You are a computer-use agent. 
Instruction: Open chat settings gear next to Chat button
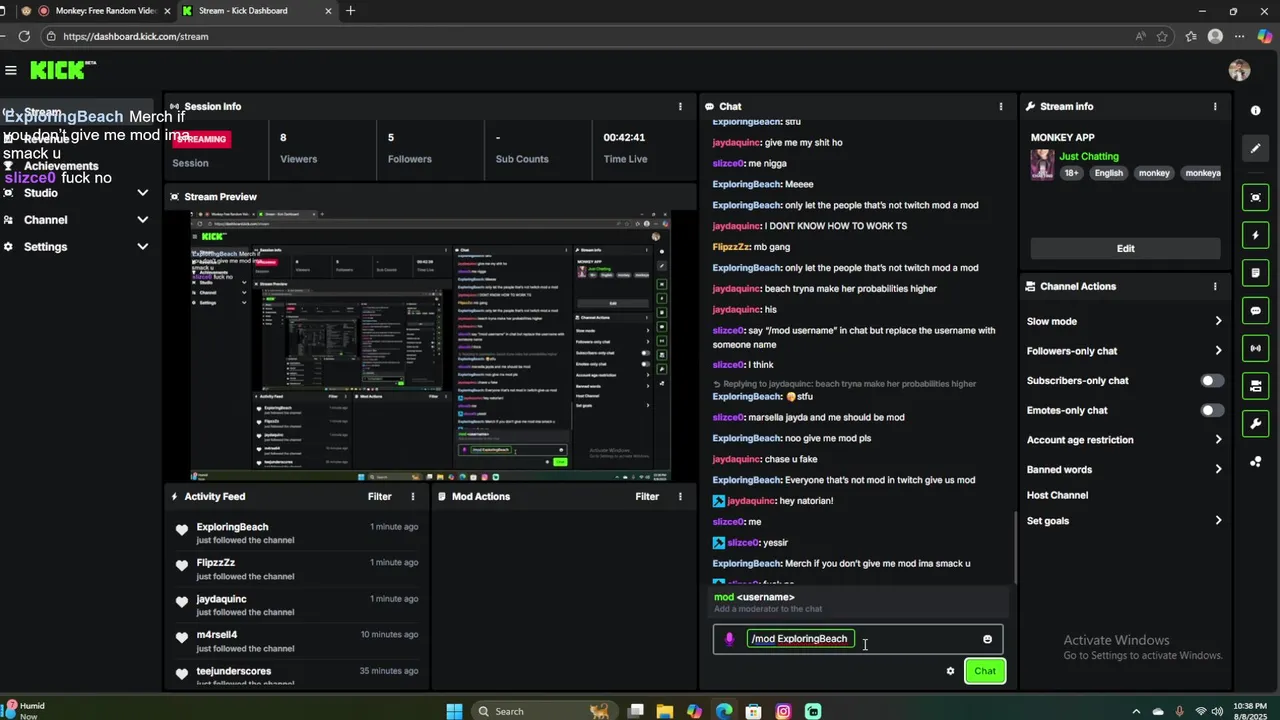(x=950, y=671)
